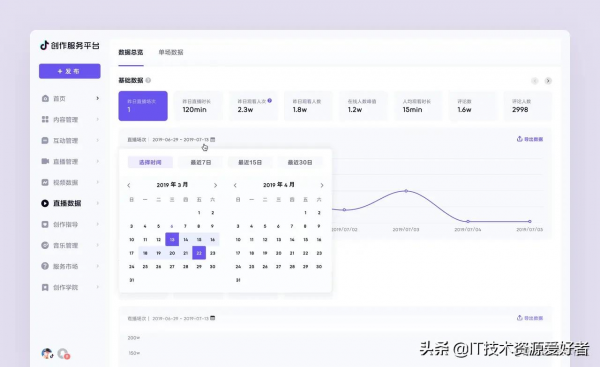Click the home icon beside 首页
The height and width of the screenshot is (367, 600).
pyautogui.click(x=45, y=99)
